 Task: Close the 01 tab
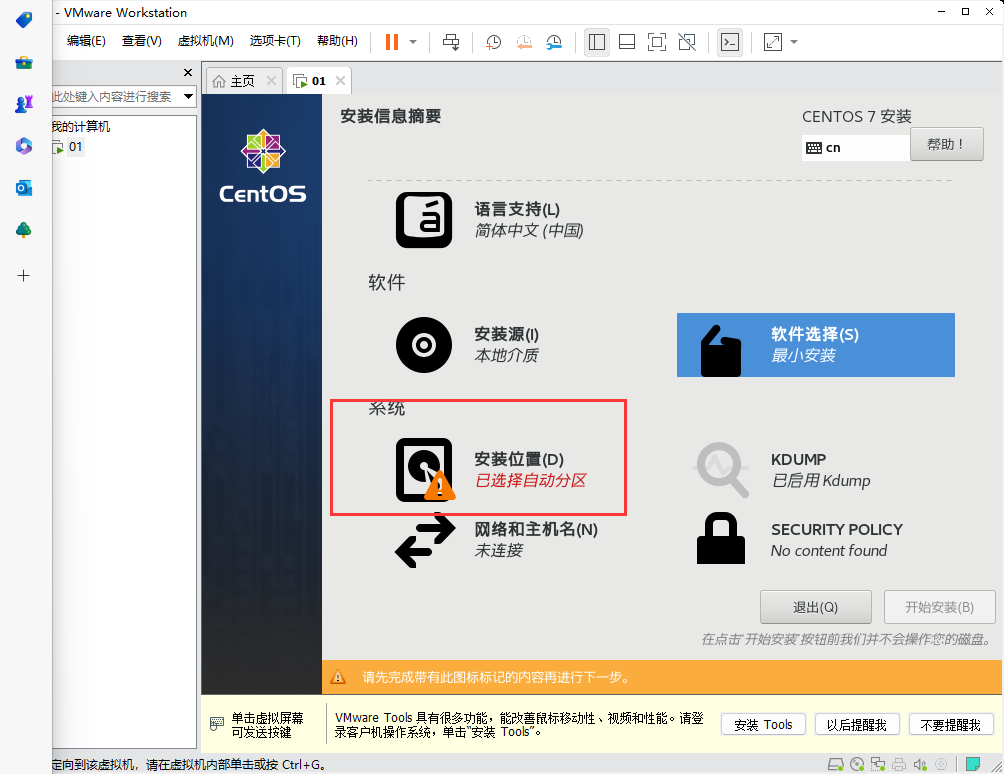[x=341, y=81]
